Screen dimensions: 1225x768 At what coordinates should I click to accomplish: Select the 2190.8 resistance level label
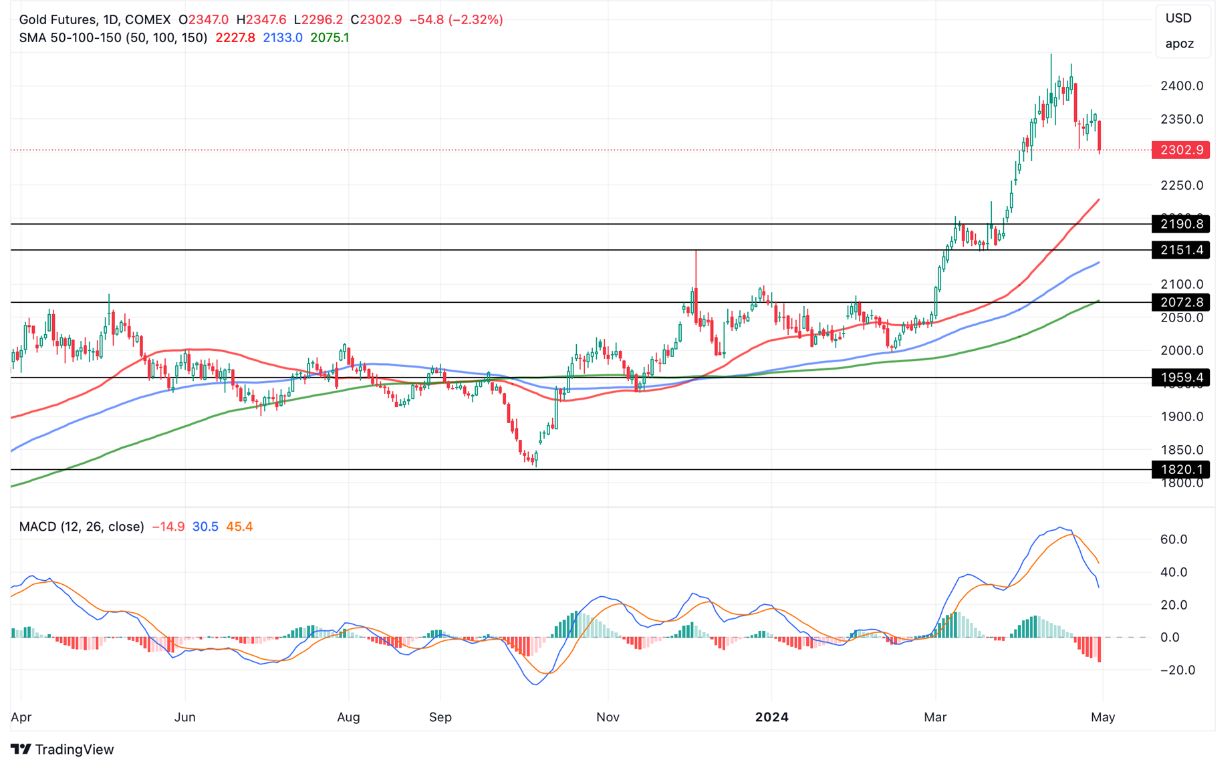point(1180,225)
